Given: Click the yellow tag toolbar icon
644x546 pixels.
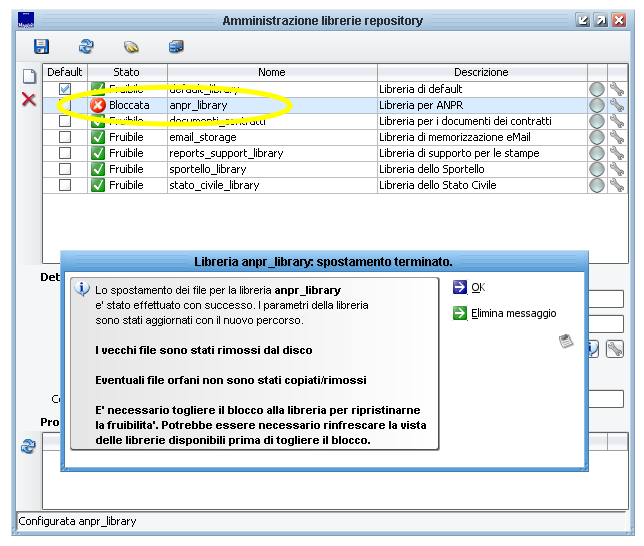Looking at the screenshot, I should [131, 47].
